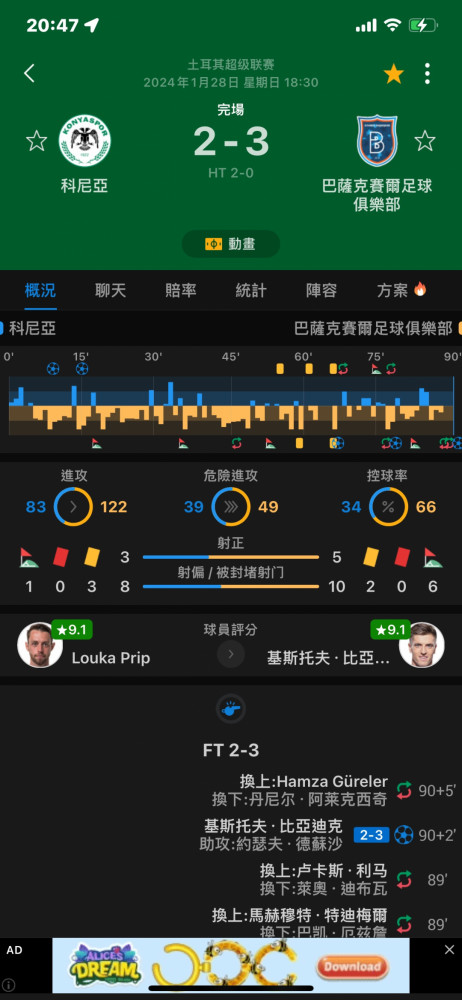Expand player ratings with the chevron
This screenshot has width=462, height=1000.
point(231,654)
